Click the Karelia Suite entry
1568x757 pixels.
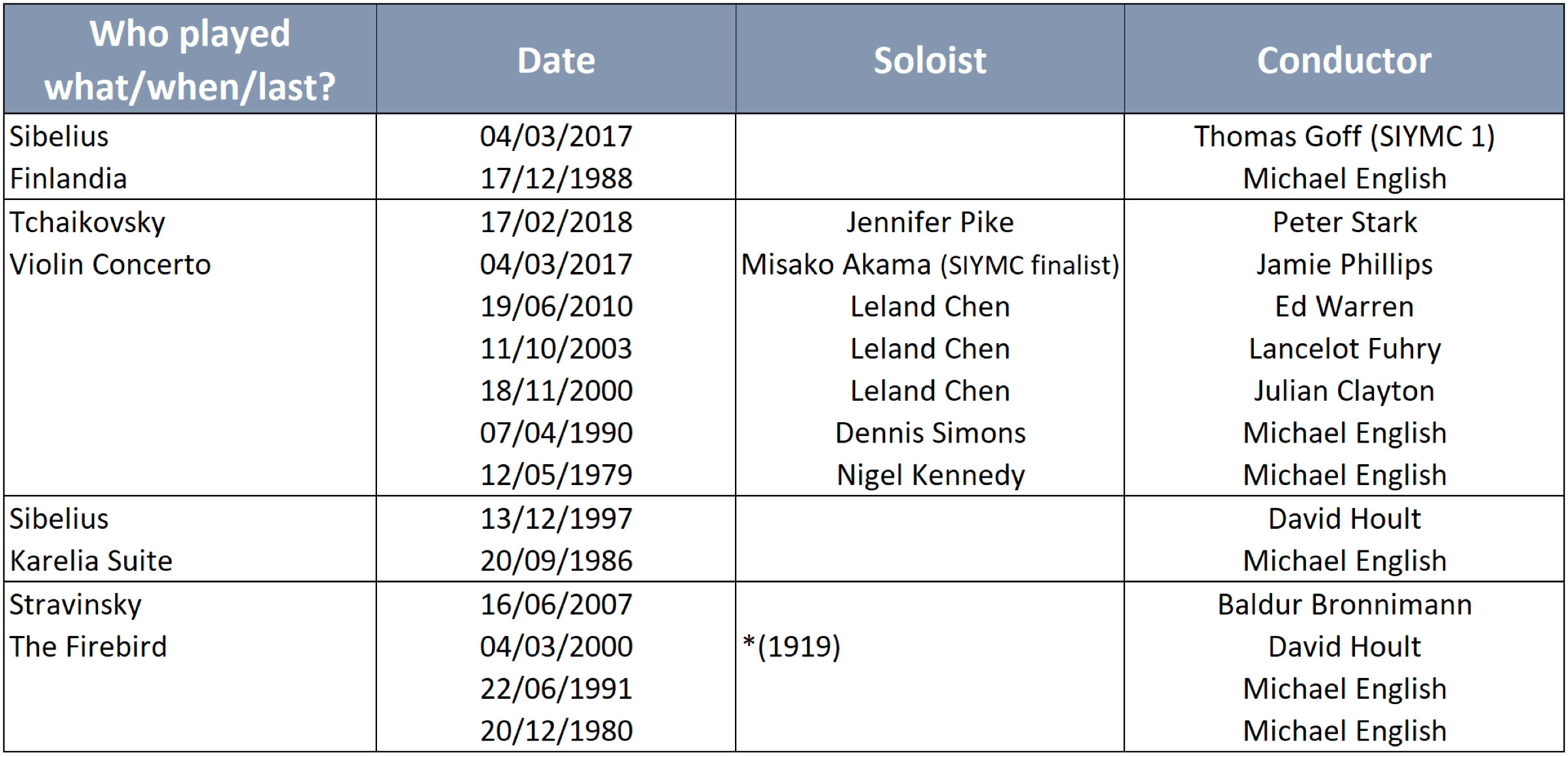pos(91,561)
